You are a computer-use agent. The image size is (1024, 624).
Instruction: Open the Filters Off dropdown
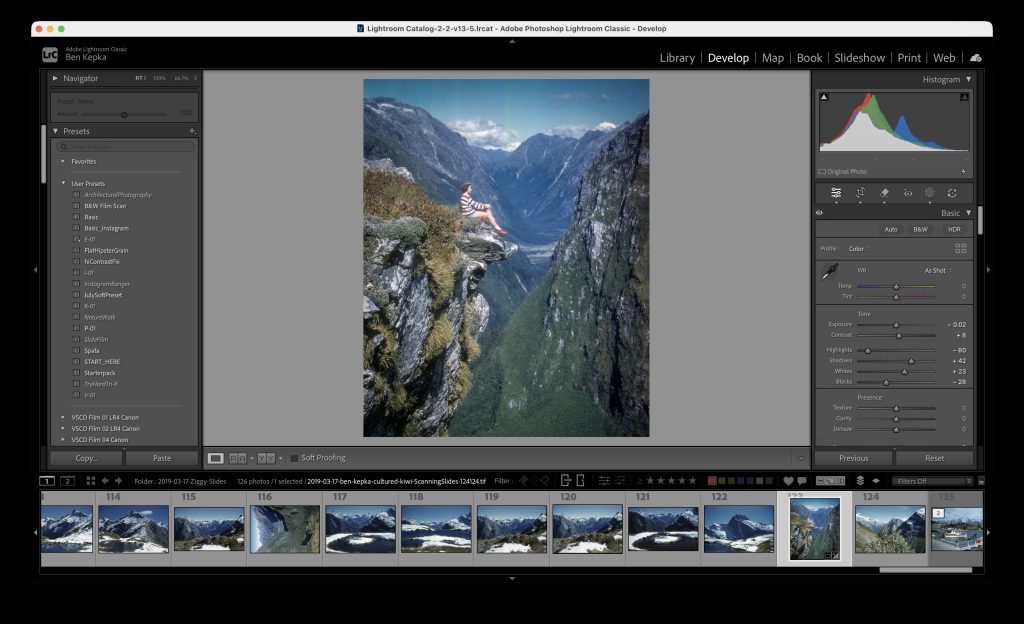coord(933,481)
